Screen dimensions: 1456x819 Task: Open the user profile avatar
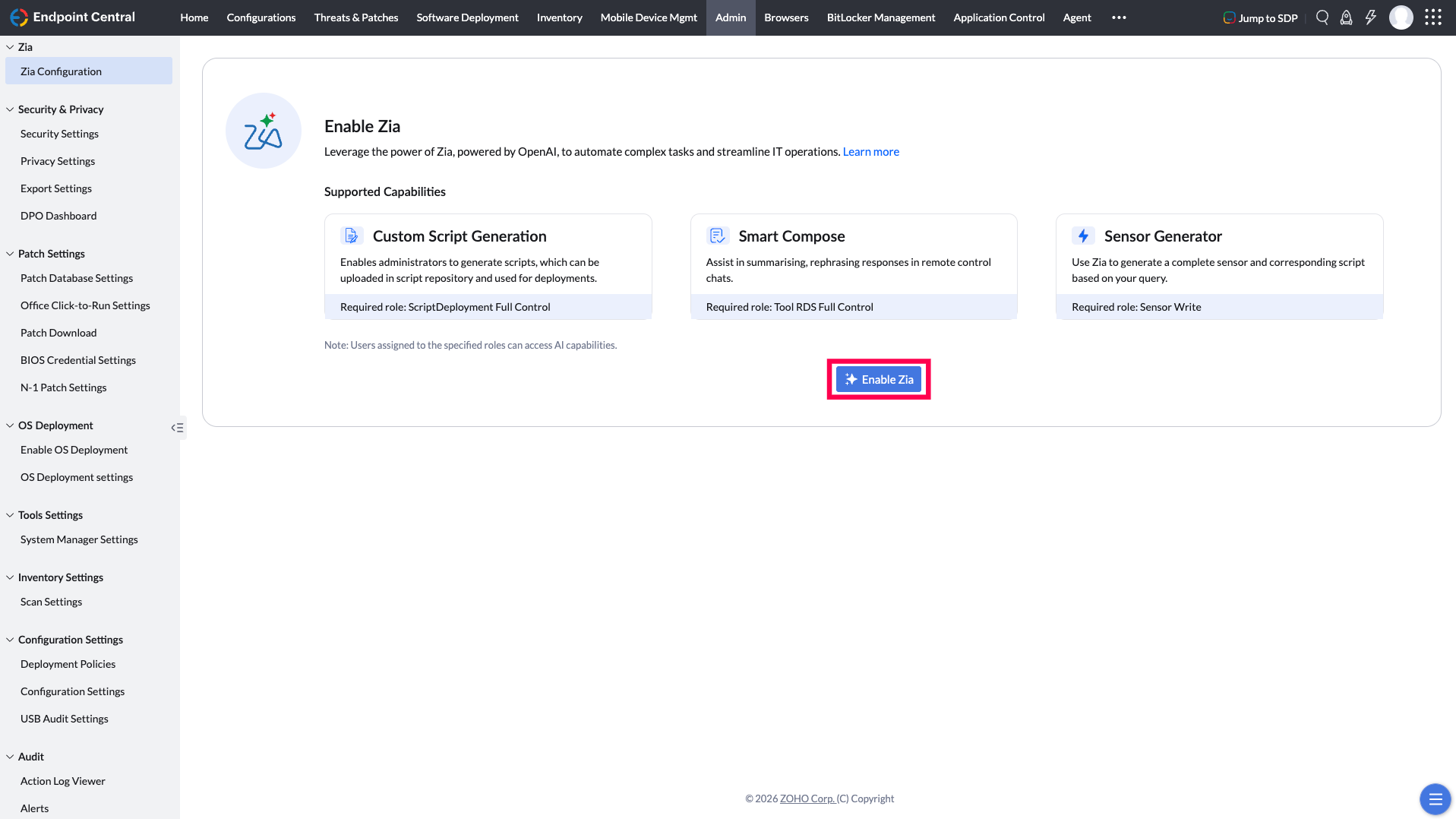point(1401,17)
